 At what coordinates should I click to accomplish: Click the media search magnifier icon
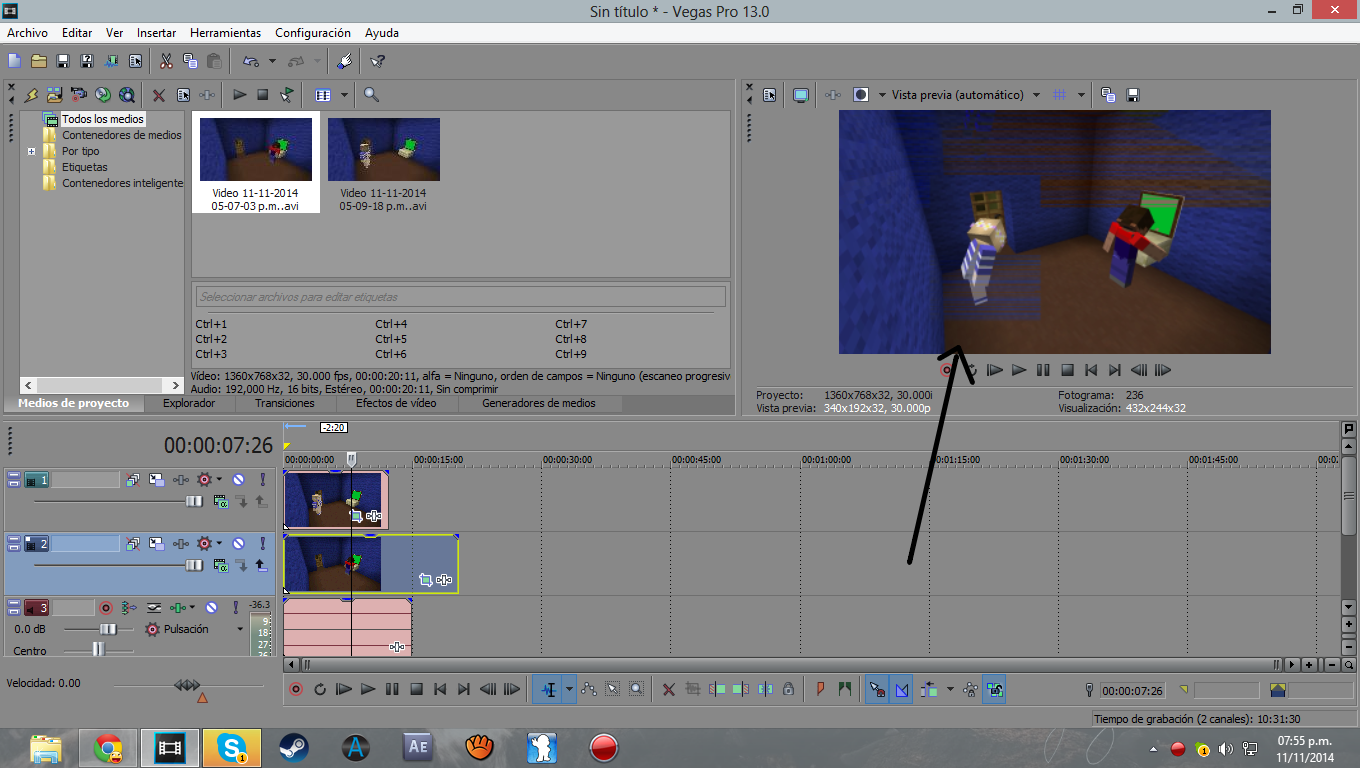(x=371, y=95)
